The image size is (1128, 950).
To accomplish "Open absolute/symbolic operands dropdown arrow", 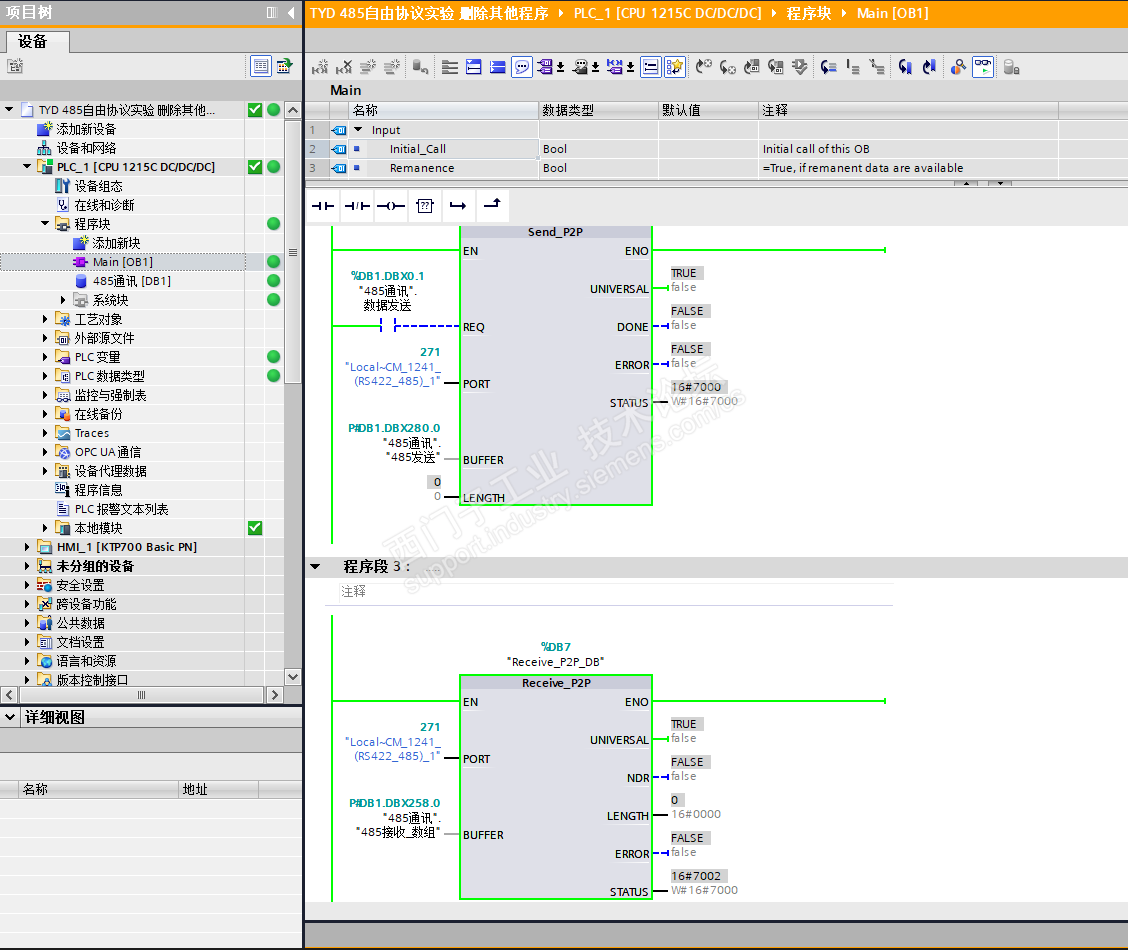I will click(x=560, y=68).
